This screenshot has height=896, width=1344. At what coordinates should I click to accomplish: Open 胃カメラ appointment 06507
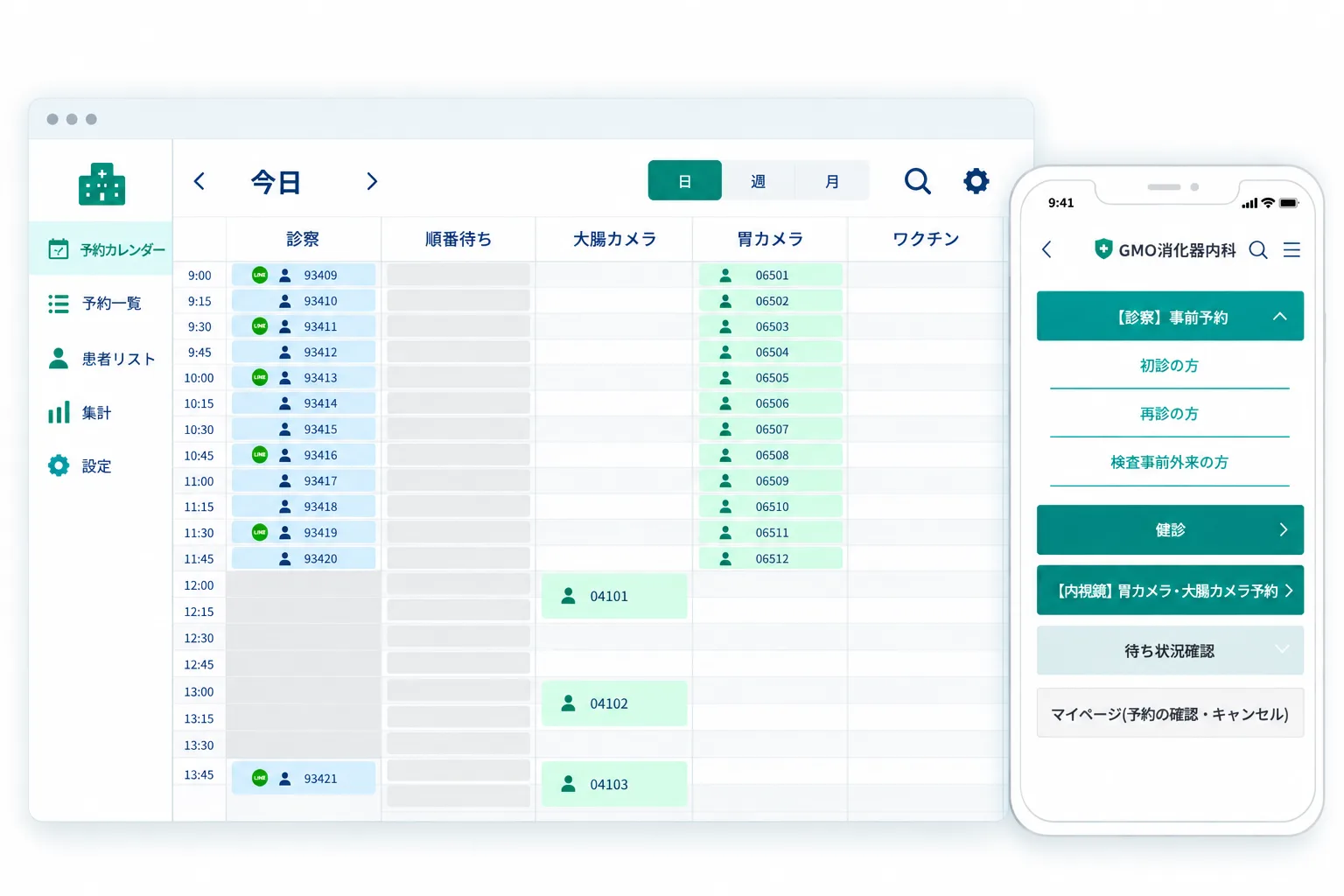click(x=771, y=430)
